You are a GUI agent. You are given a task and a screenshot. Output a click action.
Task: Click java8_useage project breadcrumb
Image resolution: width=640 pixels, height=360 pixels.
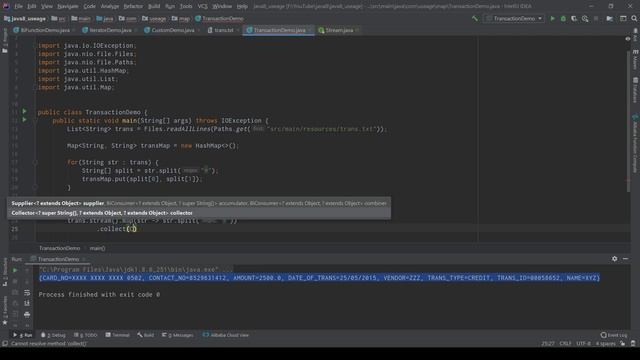pos(25,19)
